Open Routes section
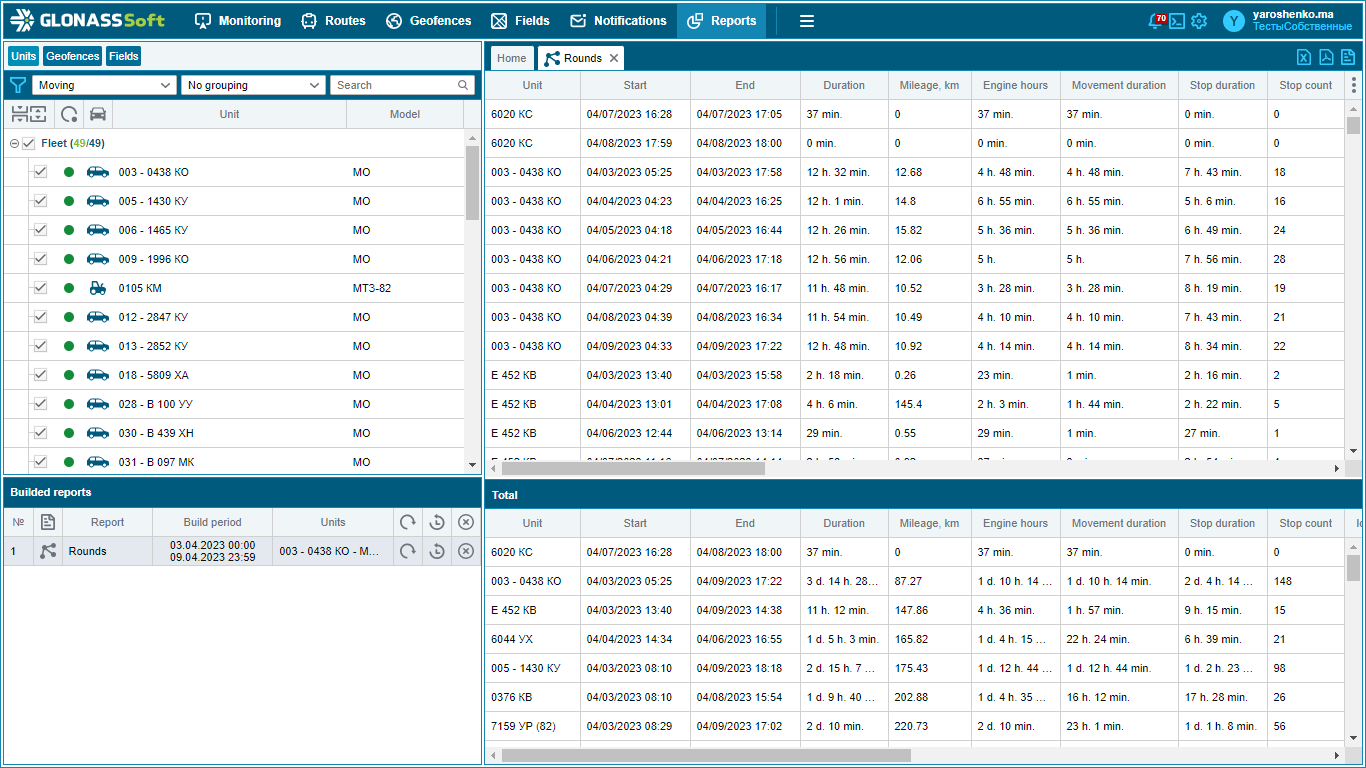This screenshot has width=1366, height=768. pyautogui.click(x=333, y=21)
